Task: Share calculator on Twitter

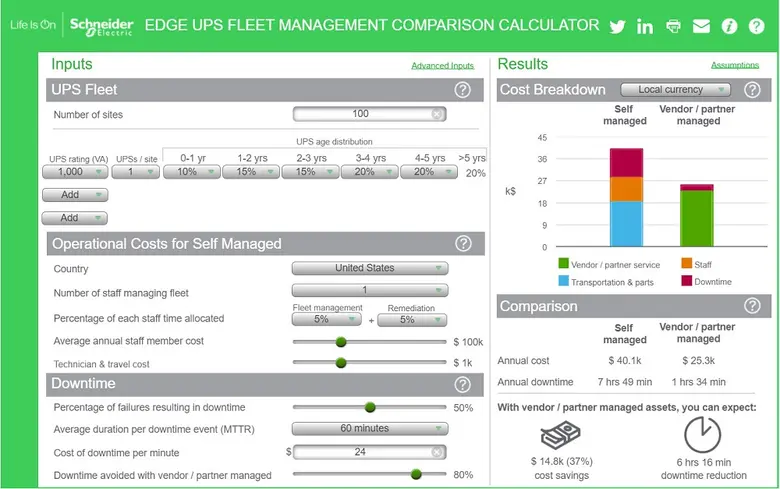Action: (x=617, y=26)
